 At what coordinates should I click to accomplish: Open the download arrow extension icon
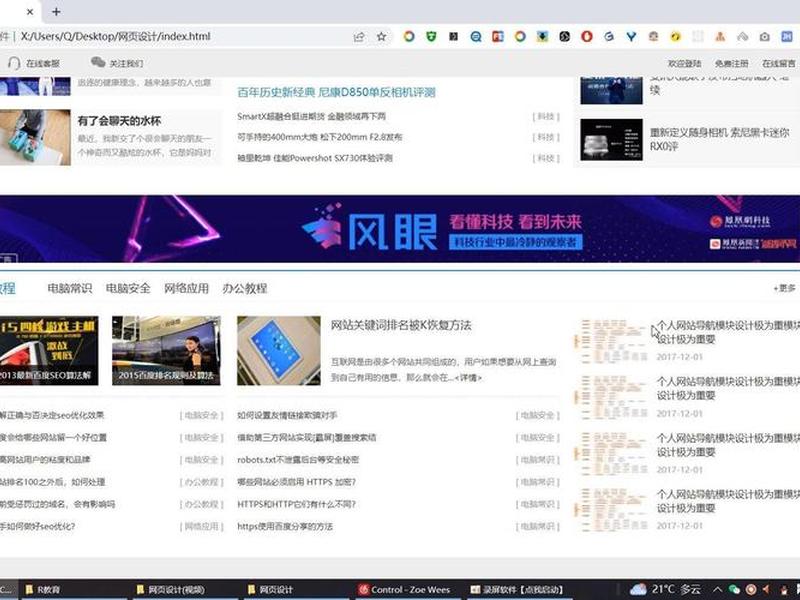click(542, 36)
